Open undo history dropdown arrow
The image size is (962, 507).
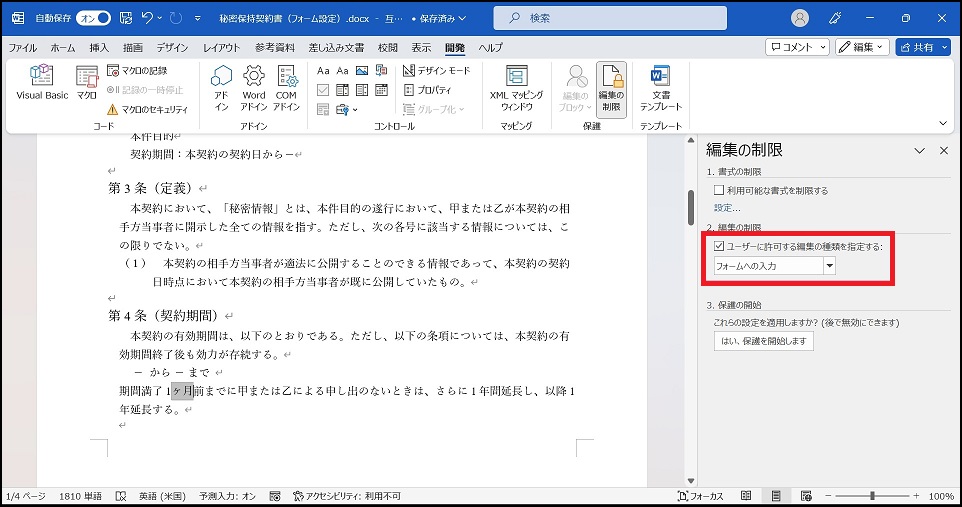pyautogui.click(x=160, y=18)
